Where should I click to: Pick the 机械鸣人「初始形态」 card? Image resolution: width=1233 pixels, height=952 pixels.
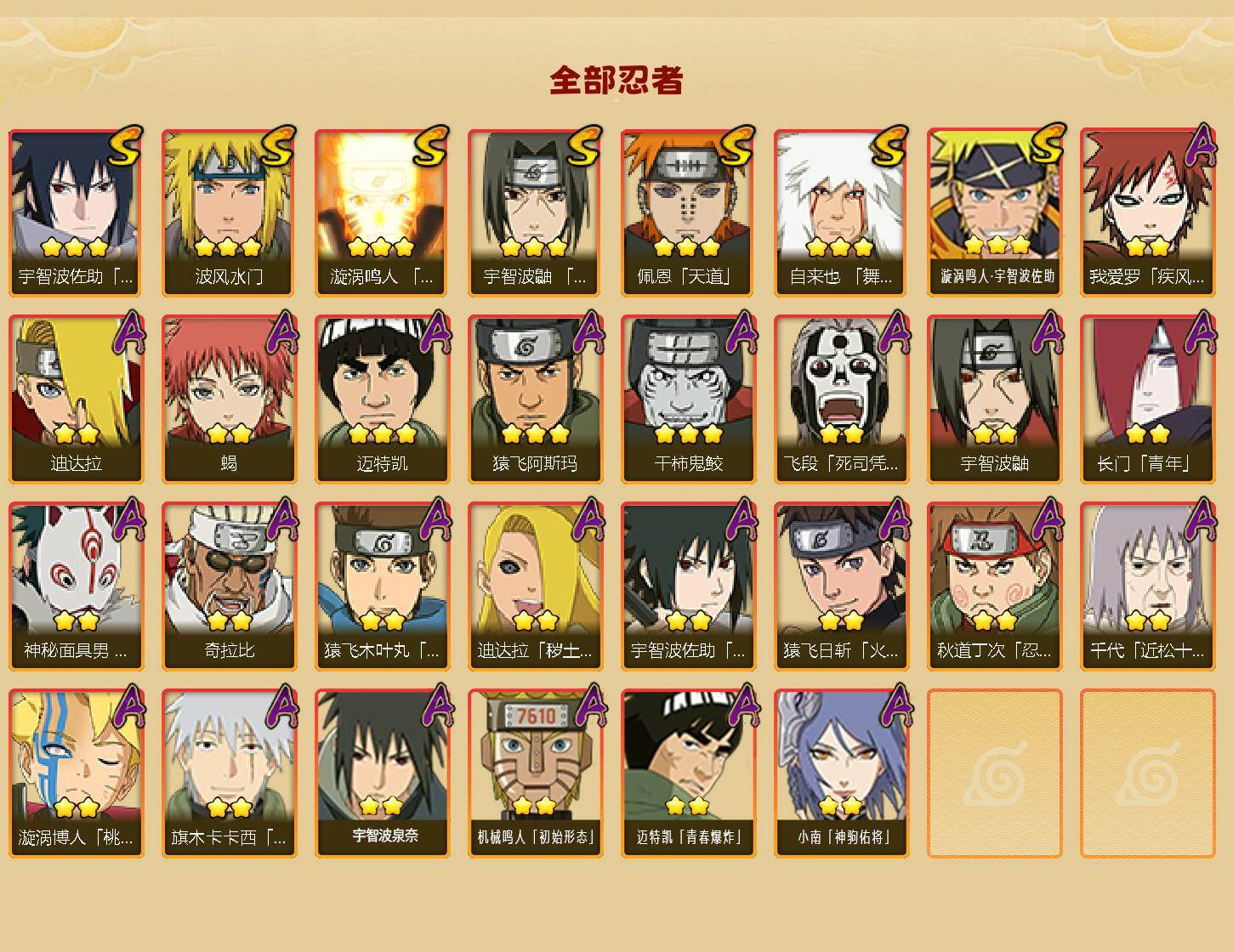535,773
